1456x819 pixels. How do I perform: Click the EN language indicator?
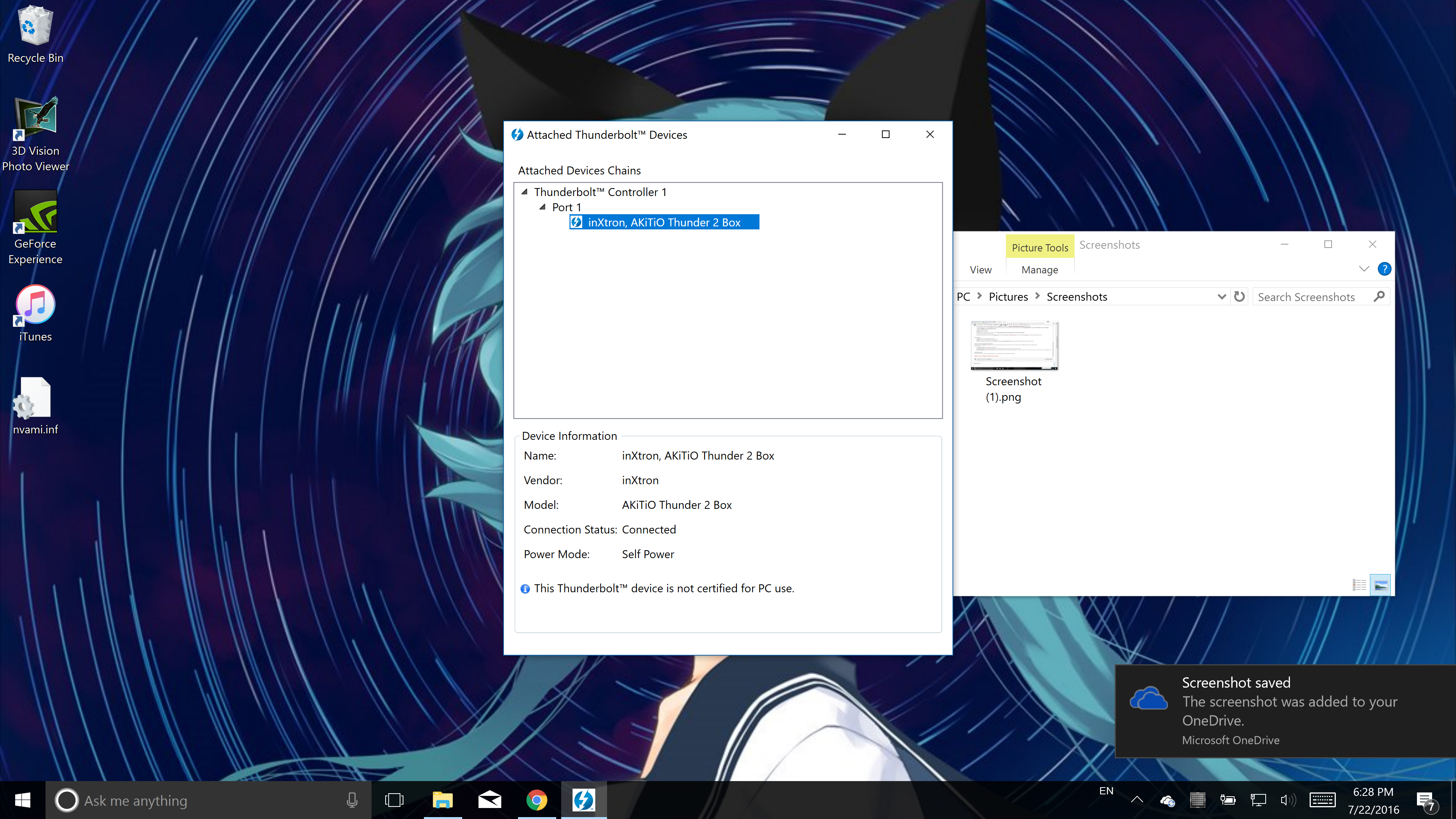tap(1106, 791)
